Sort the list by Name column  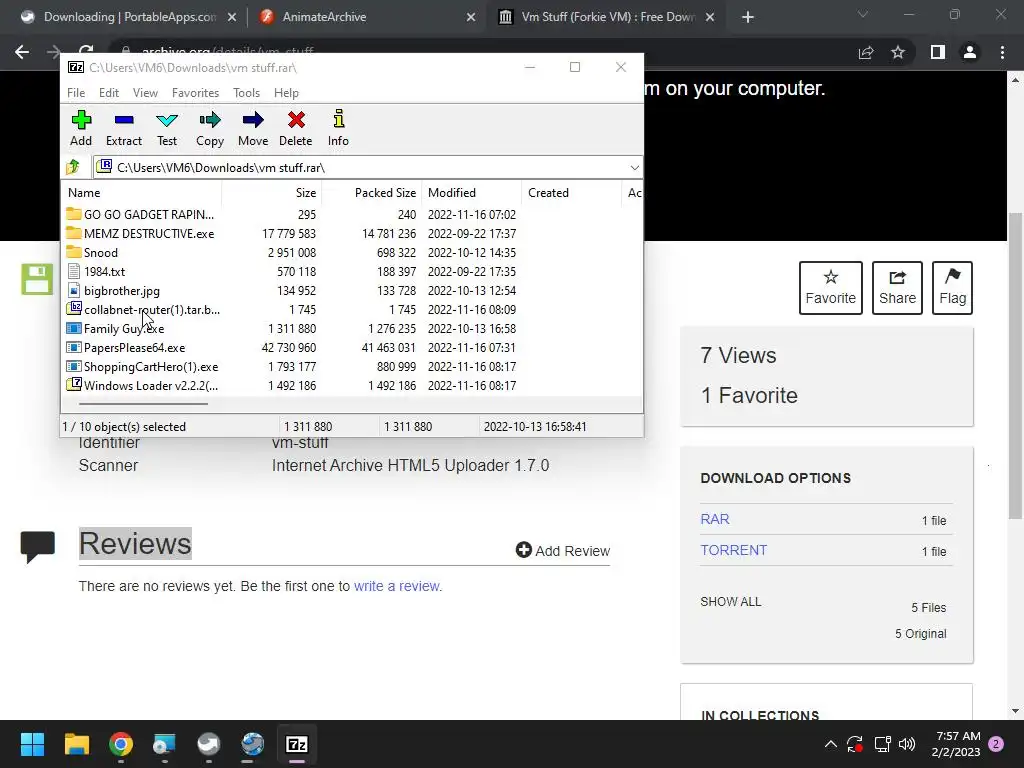point(142,193)
